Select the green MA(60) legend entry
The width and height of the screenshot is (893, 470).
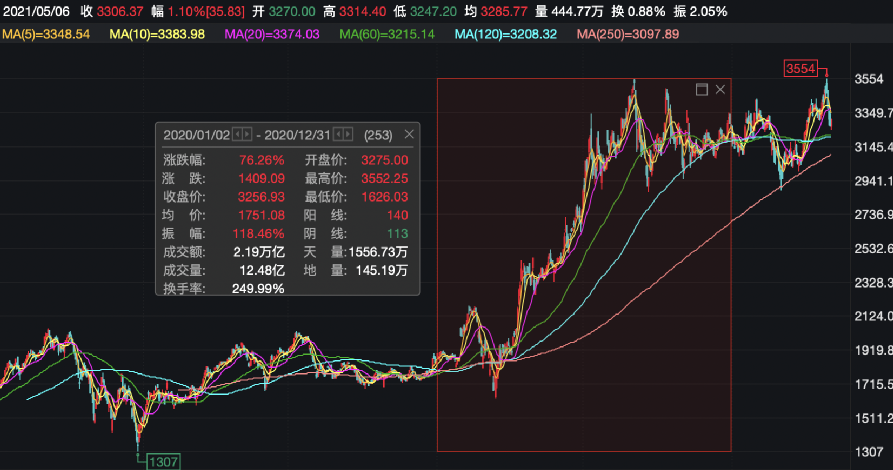[x=389, y=34]
